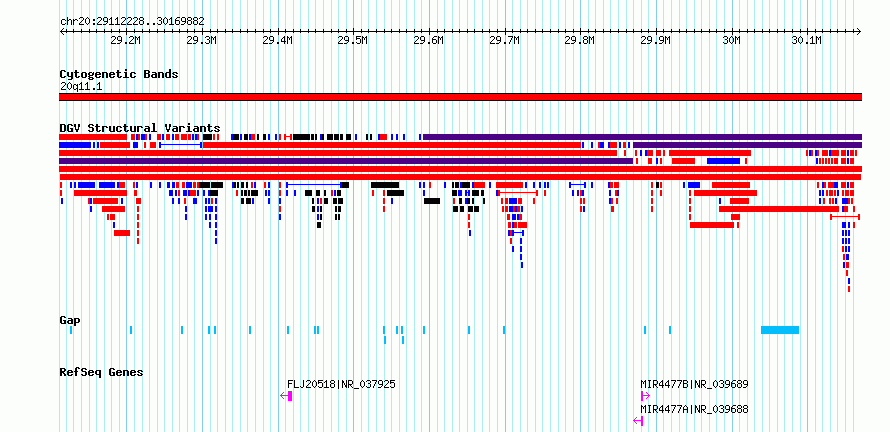Open the FLJ20518|NR_037925 gene label
890x432 pixels.
(x=341, y=384)
